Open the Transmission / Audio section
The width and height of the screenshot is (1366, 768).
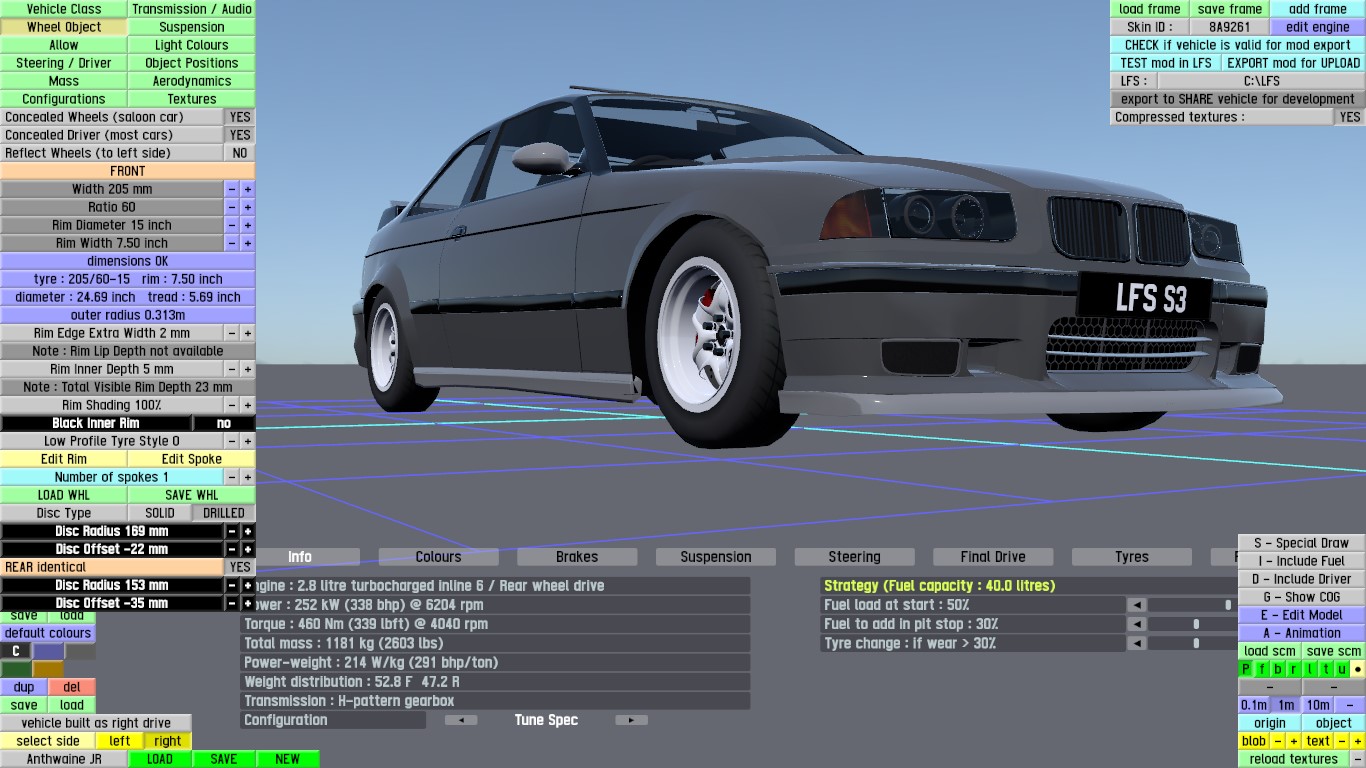click(x=192, y=9)
